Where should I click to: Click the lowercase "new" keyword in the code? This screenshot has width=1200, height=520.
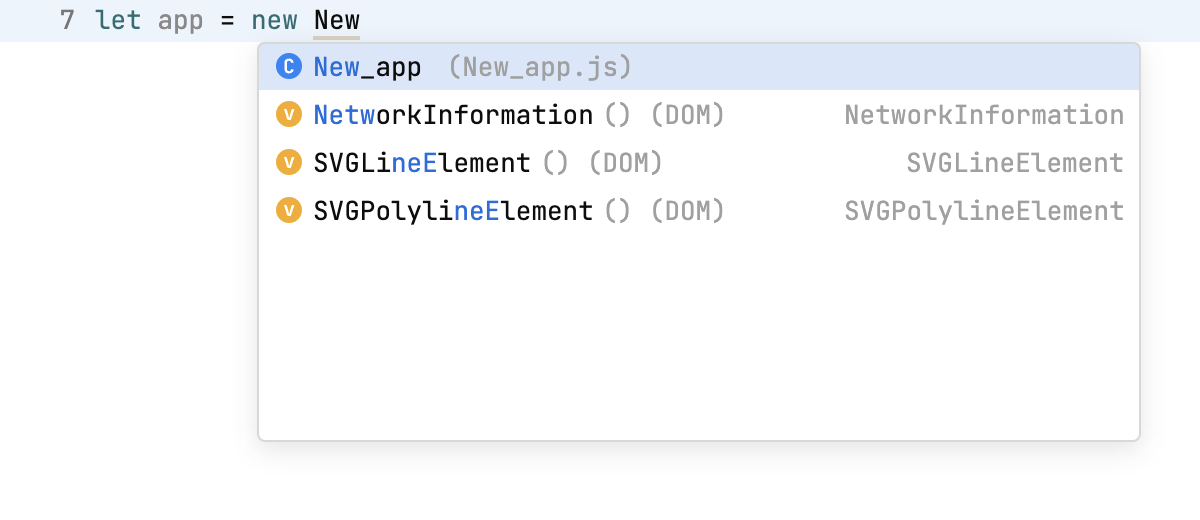click(274, 20)
